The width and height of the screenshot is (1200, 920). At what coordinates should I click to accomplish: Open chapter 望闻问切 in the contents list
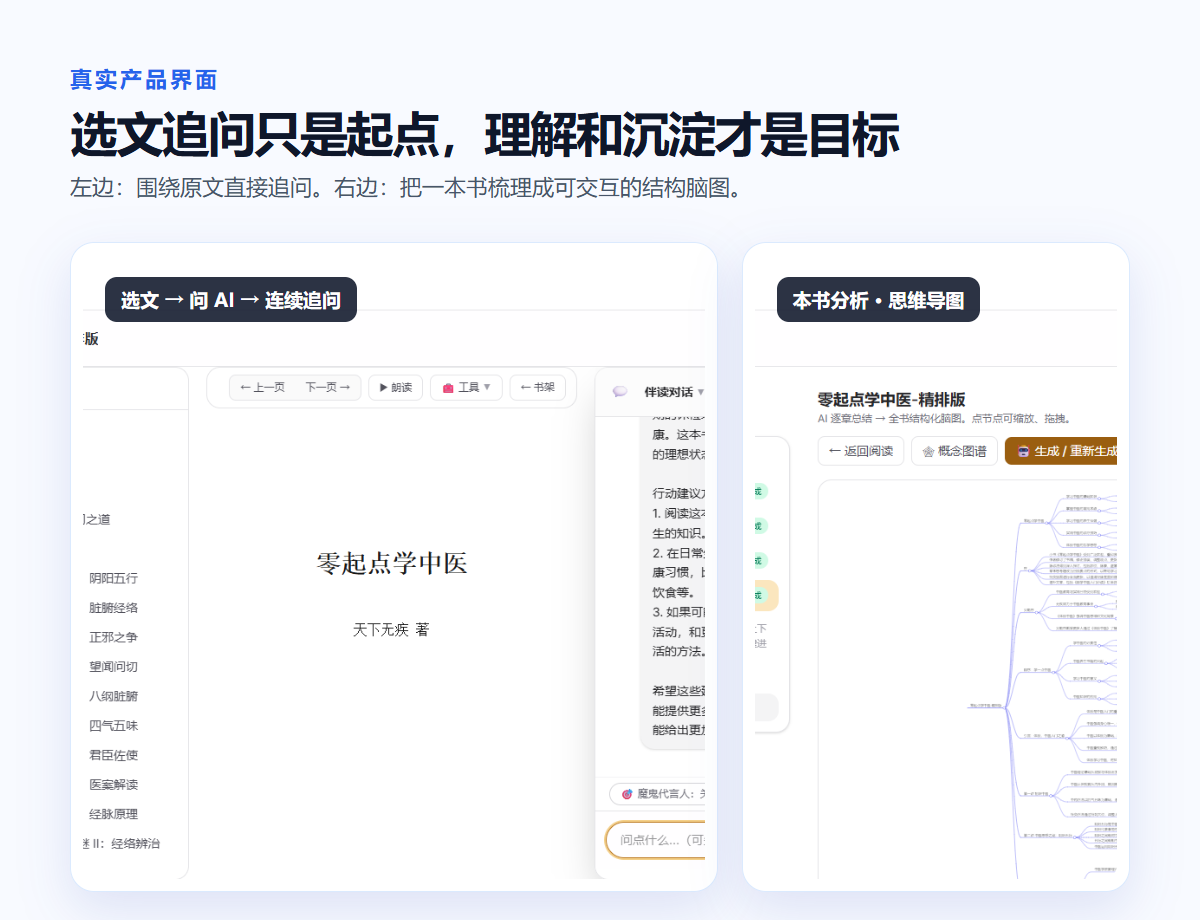pos(113,667)
